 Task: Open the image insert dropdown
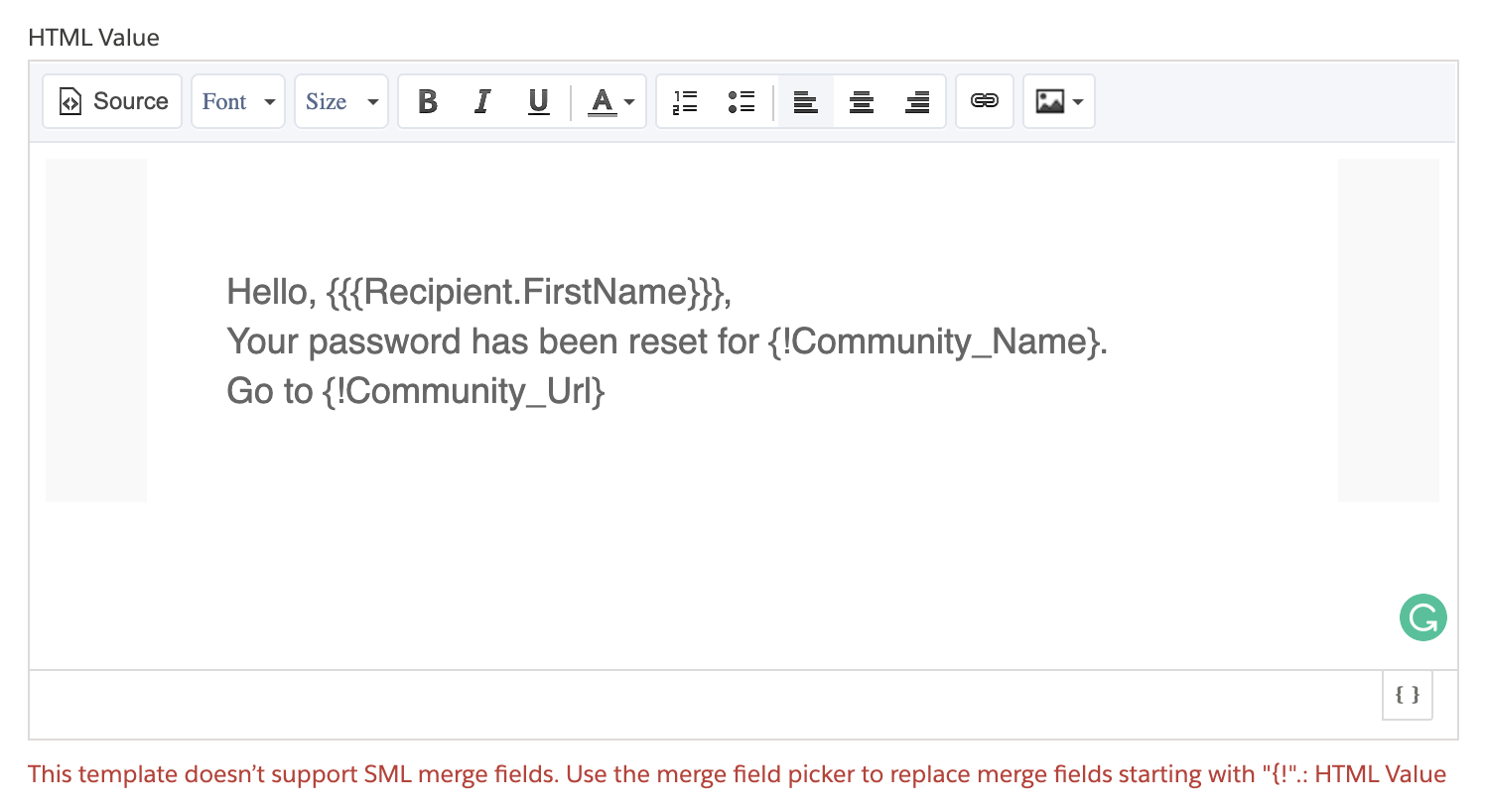(1059, 101)
